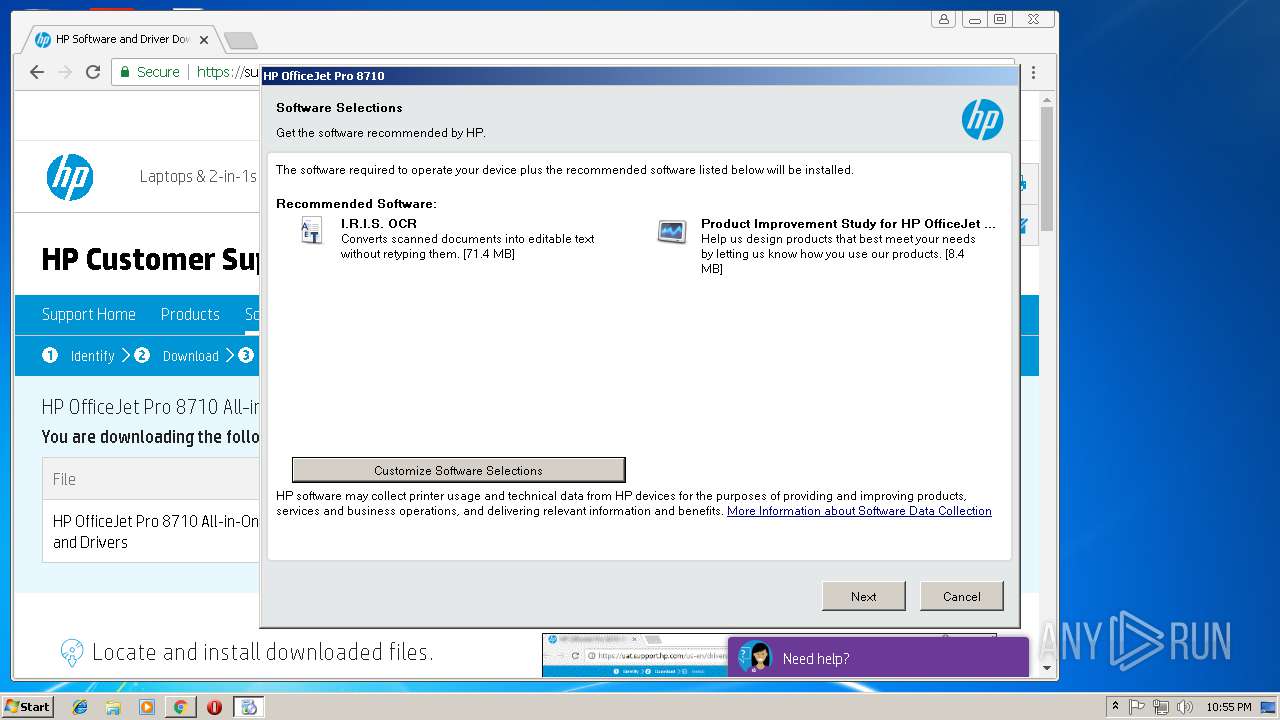
Task: Reload the Chrome page
Action: [x=93, y=72]
